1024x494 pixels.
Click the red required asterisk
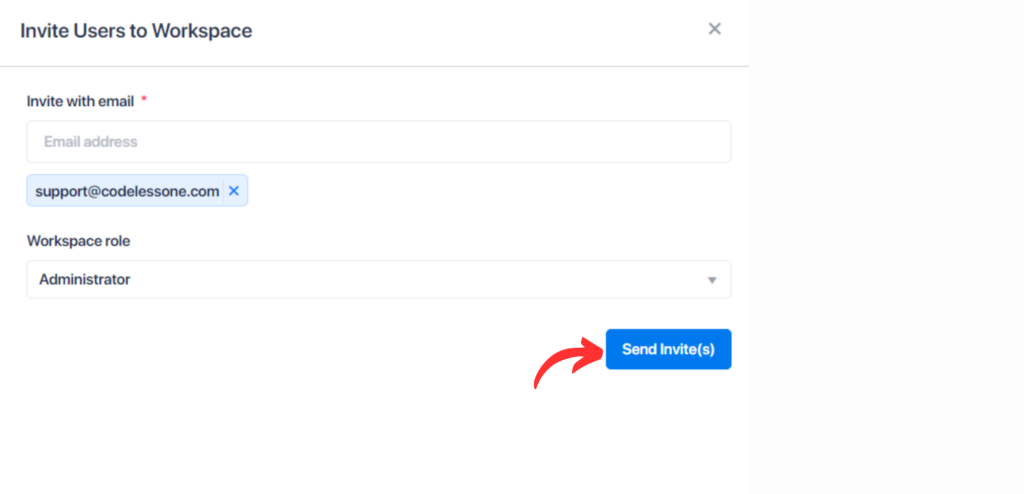tap(144, 99)
